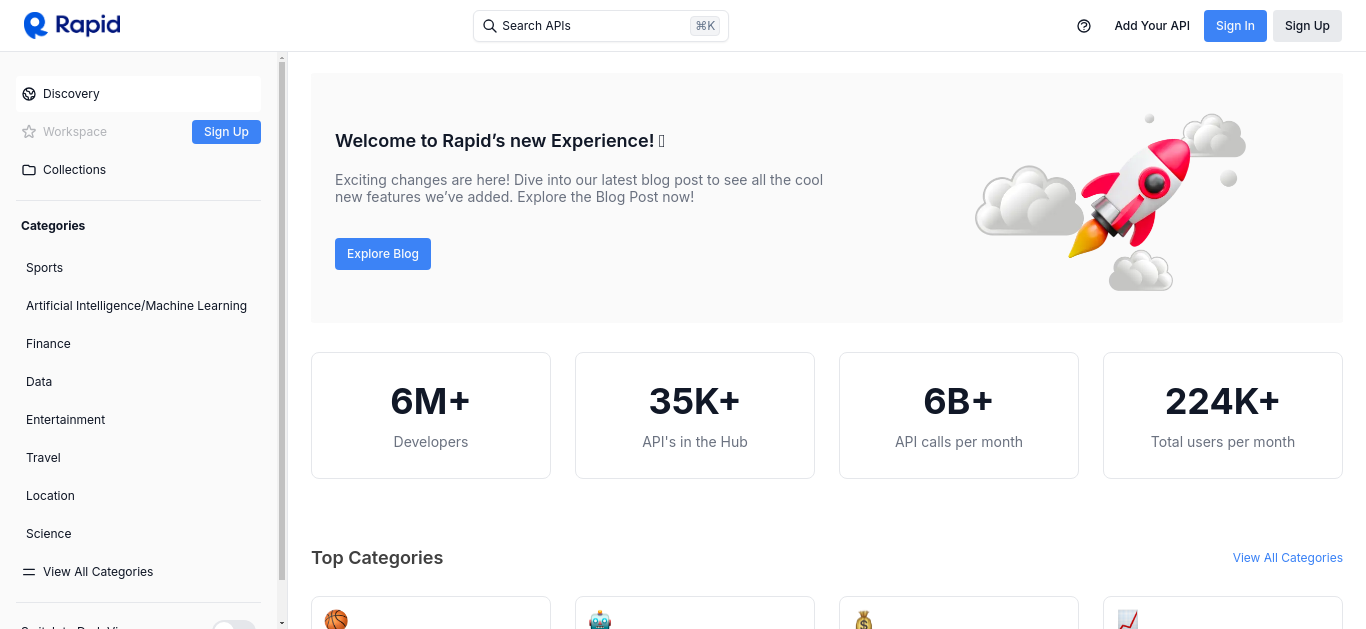The width and height of the screenshot is (1366, 629).
Task: Click the Categories sidebar heading
Action: pos(53,226)
